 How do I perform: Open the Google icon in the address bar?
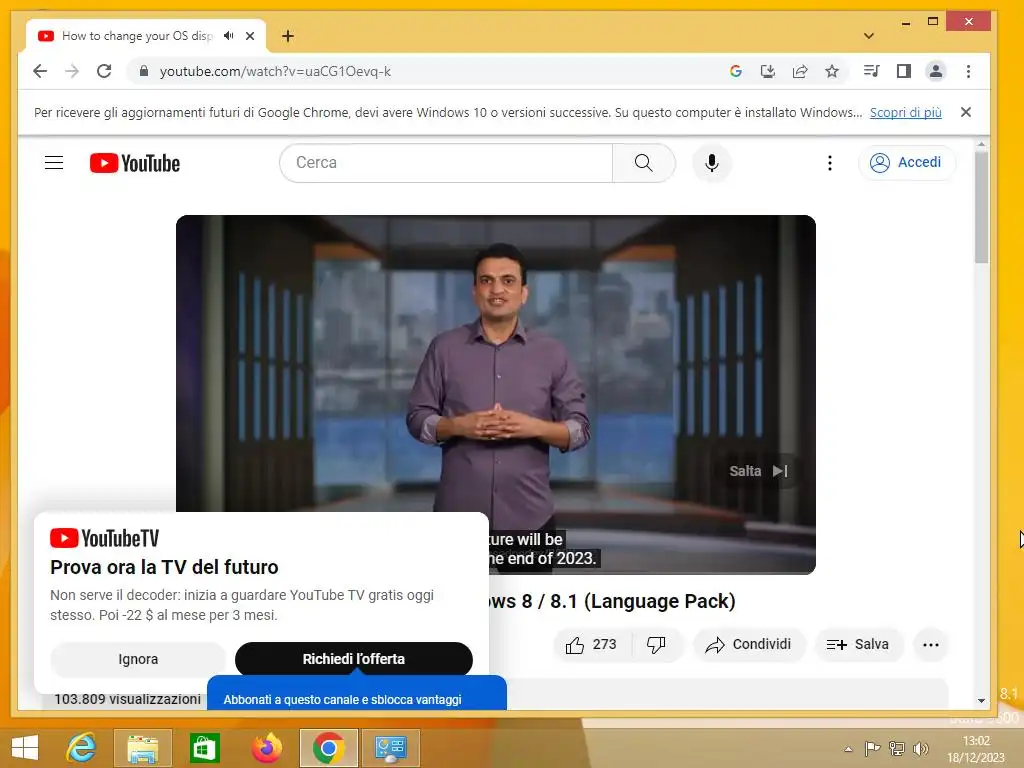pyautogui.click(x=736, y=71)
